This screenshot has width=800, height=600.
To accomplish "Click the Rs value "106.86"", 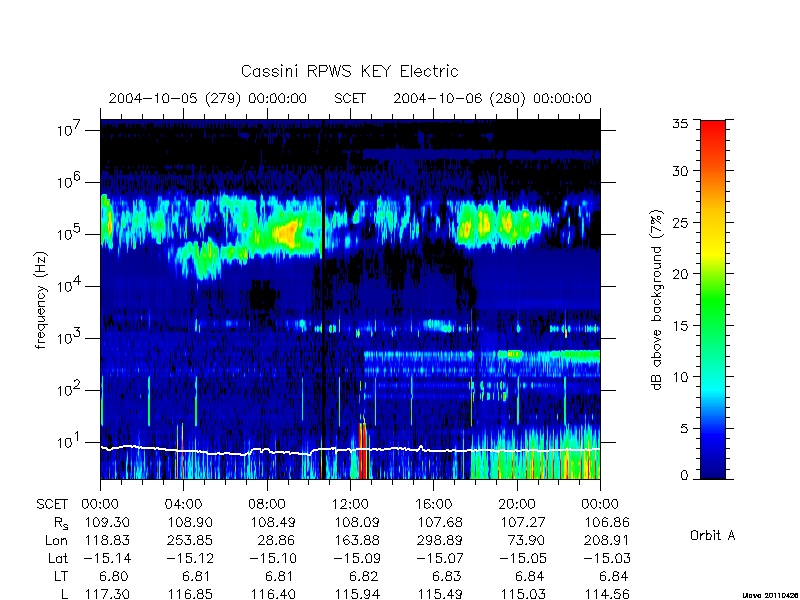I will click(607, 522).
